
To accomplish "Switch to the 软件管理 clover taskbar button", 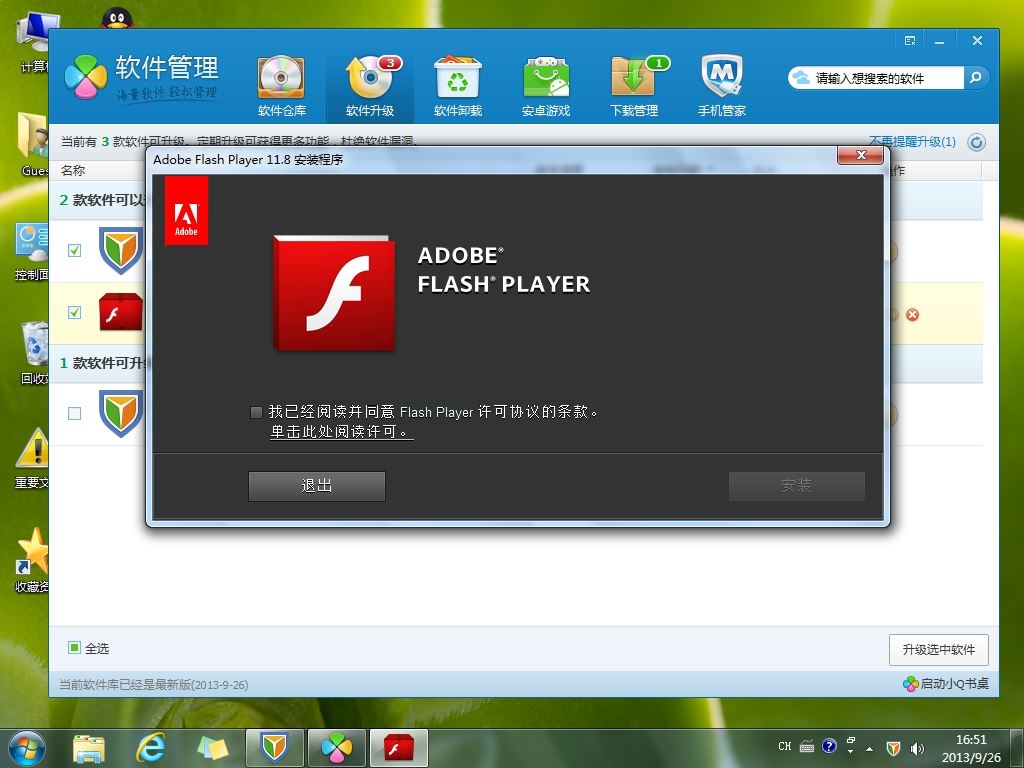I will pyautogui.click(x=337, y=748).
